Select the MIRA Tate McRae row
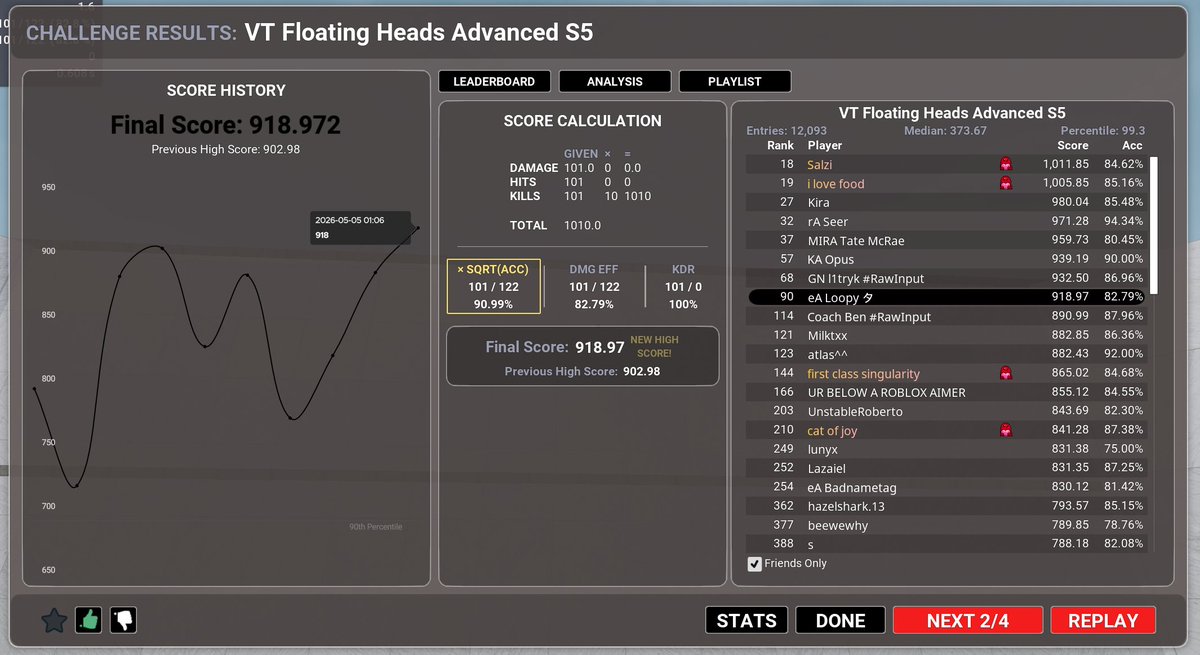 point(947,240)
